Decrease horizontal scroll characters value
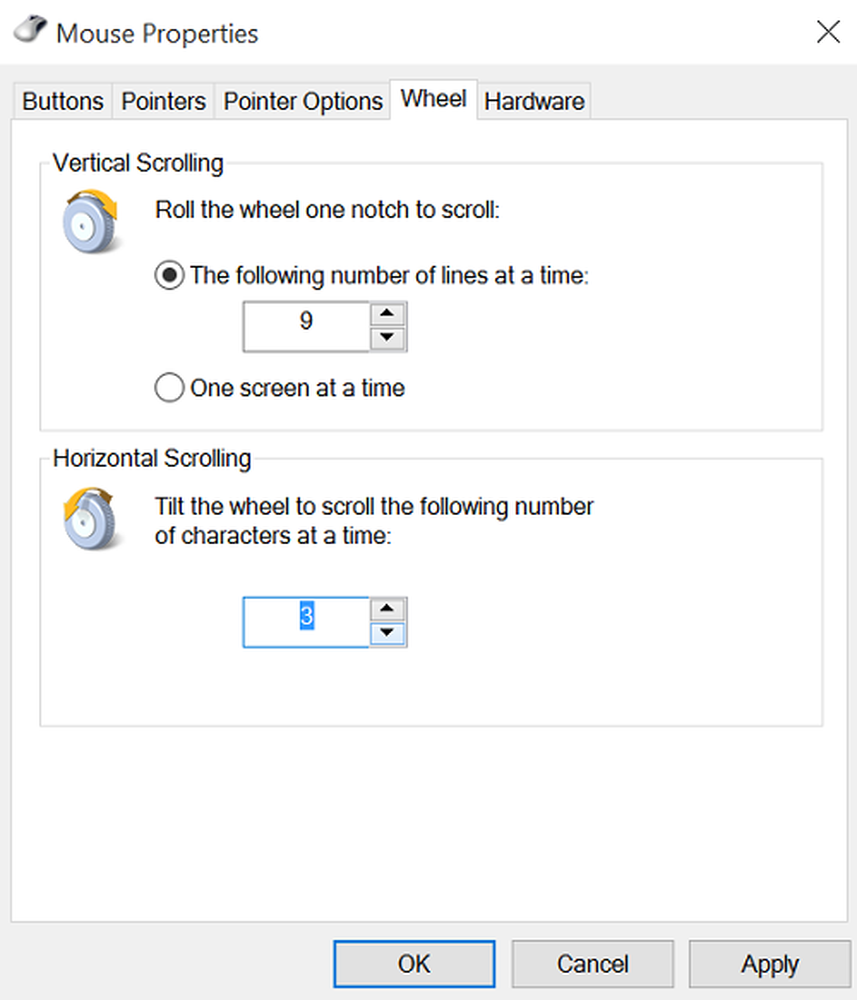This screenshot has height=1000, width=857. 388,633
